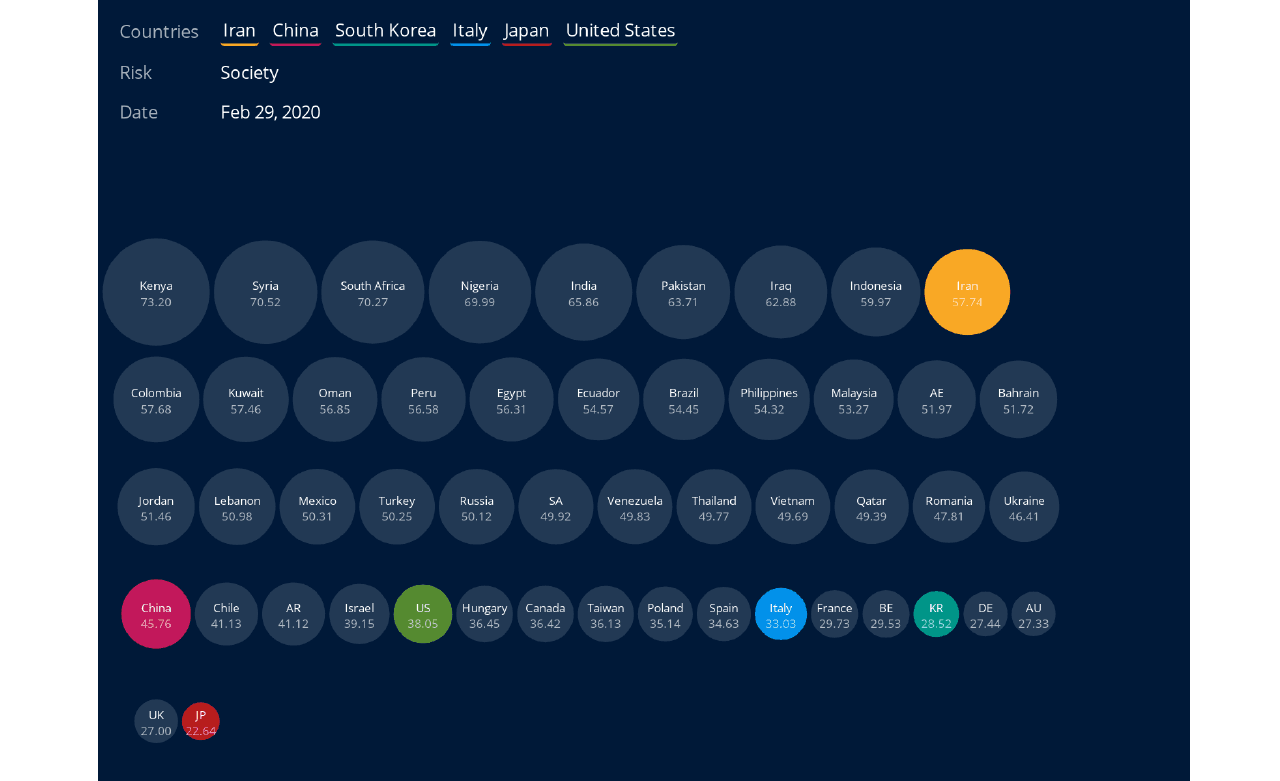
Task: Open the Risk selector showing Society
Action: tap(250, 72)
